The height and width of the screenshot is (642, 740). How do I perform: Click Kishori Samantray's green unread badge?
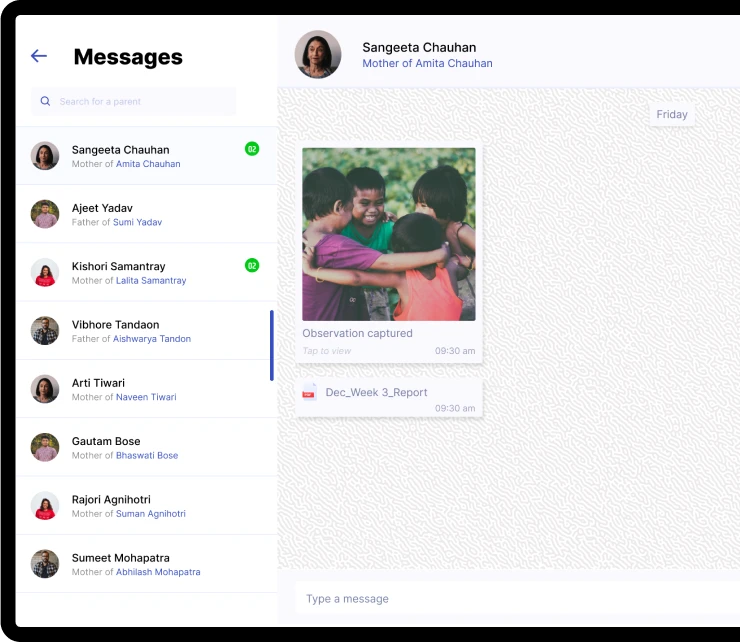click(x=252, y=265)
